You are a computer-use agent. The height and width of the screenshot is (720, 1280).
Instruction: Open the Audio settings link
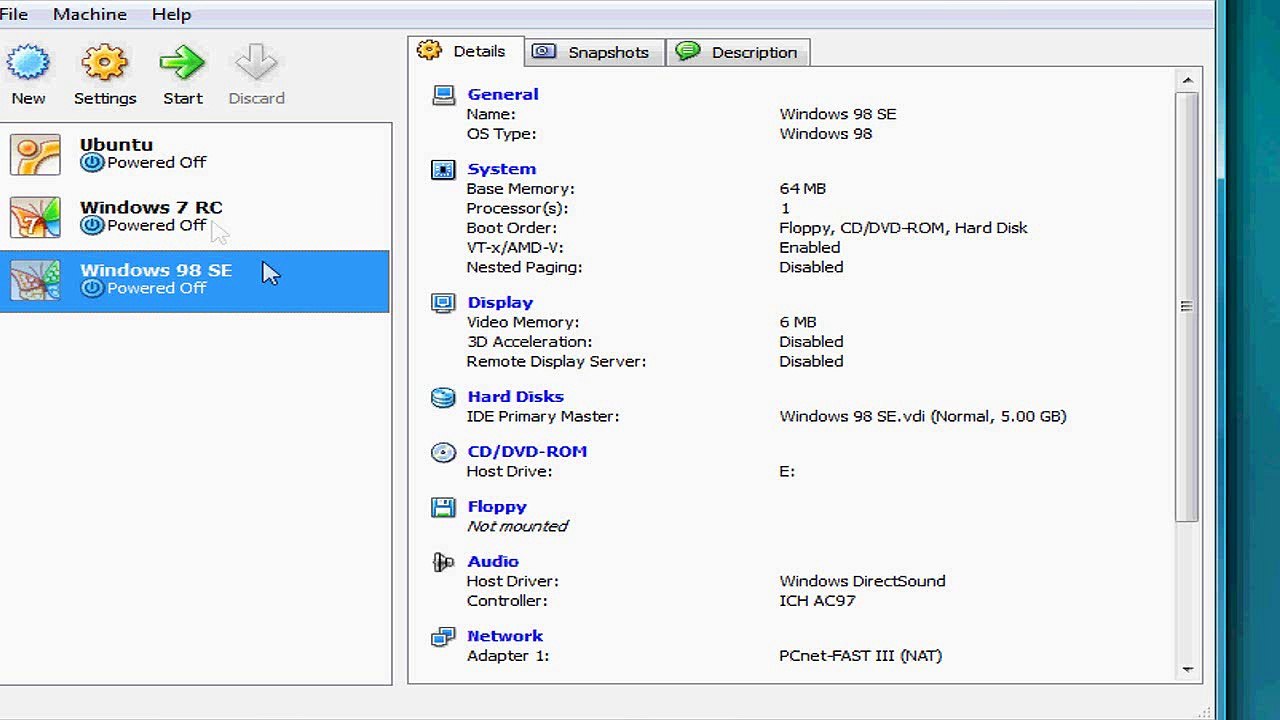[493, 562]
